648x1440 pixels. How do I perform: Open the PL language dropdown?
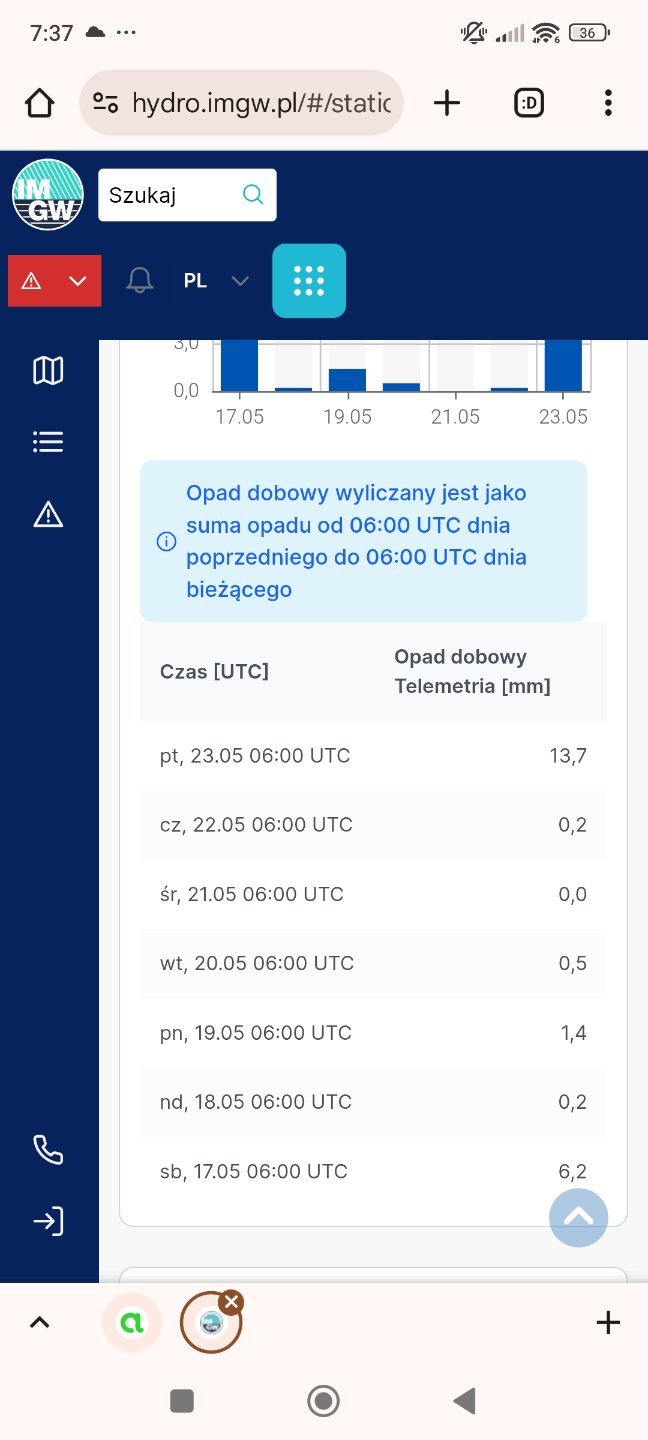(x=215, y=281)
